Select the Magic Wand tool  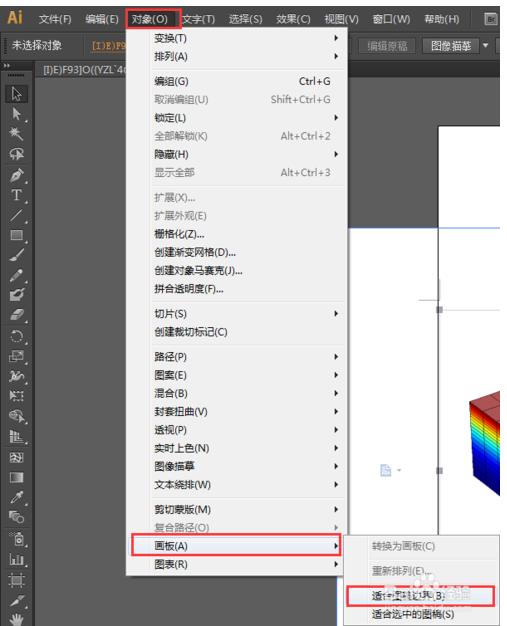(x=16, y=134)
